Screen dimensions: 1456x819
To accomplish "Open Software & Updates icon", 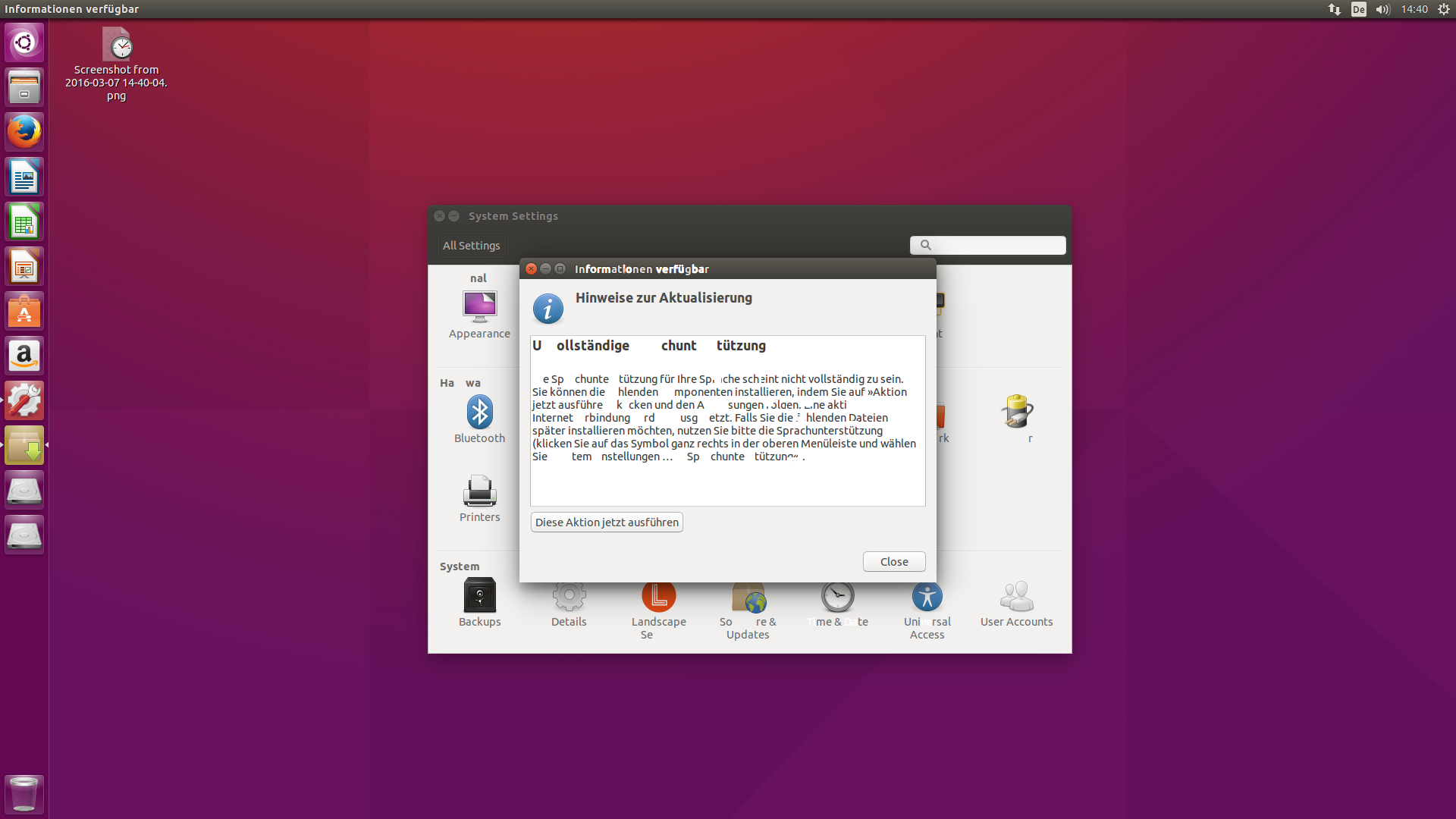I will 748,599.
